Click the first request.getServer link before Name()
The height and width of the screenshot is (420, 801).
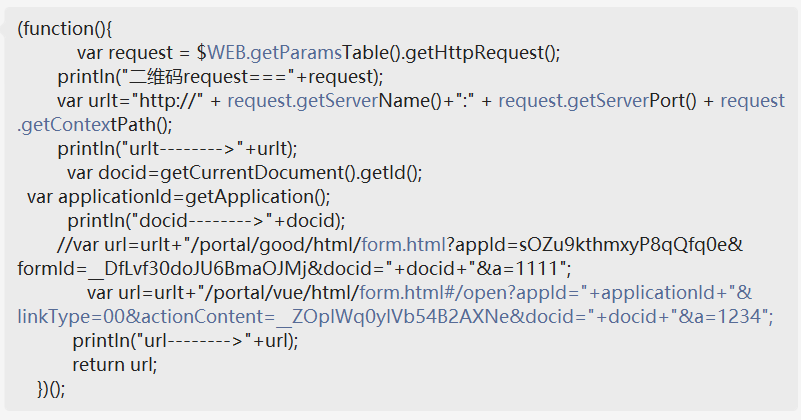pos(303,101)
